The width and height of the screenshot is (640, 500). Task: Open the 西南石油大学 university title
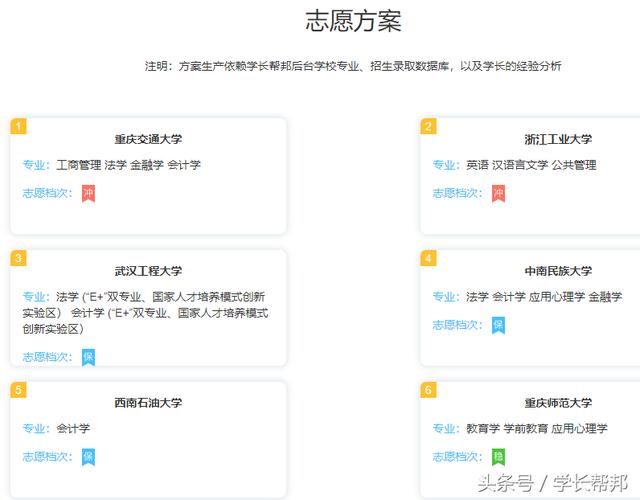[148, 403]
